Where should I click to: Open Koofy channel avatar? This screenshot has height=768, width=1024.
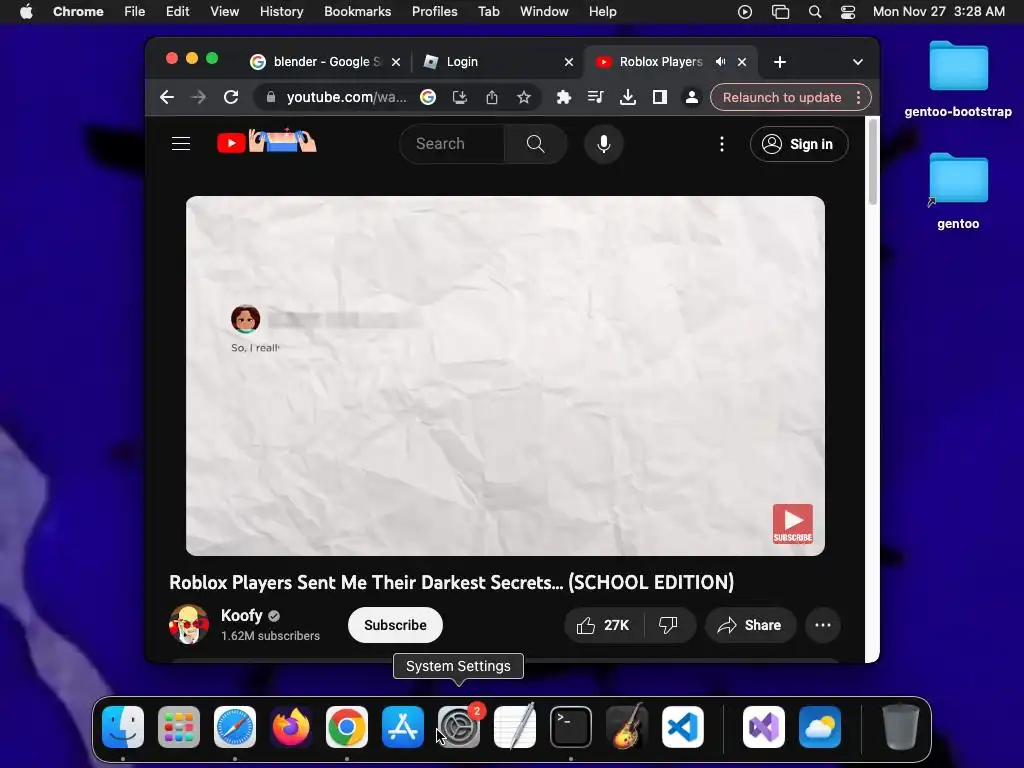tap(189, 624)
